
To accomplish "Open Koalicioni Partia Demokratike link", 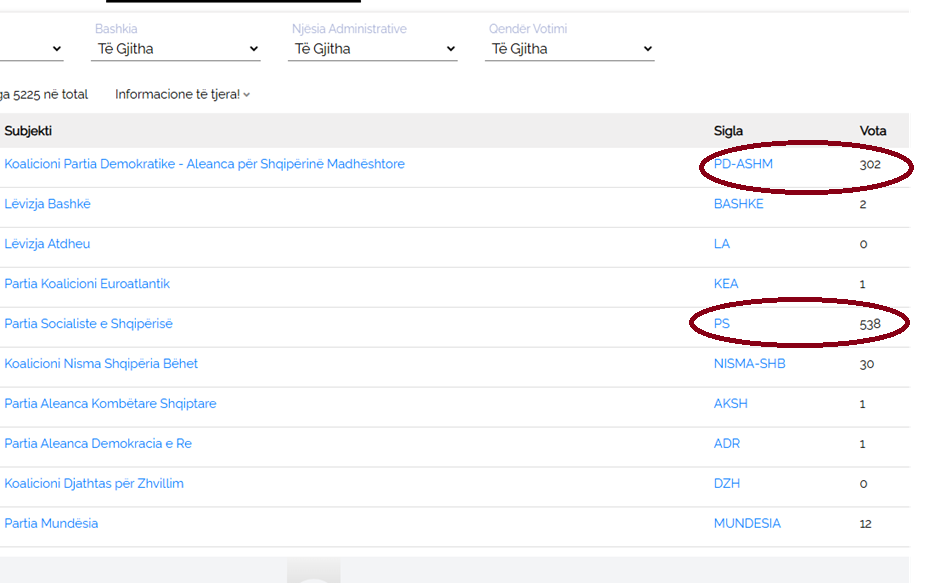I will pos(205,164).
